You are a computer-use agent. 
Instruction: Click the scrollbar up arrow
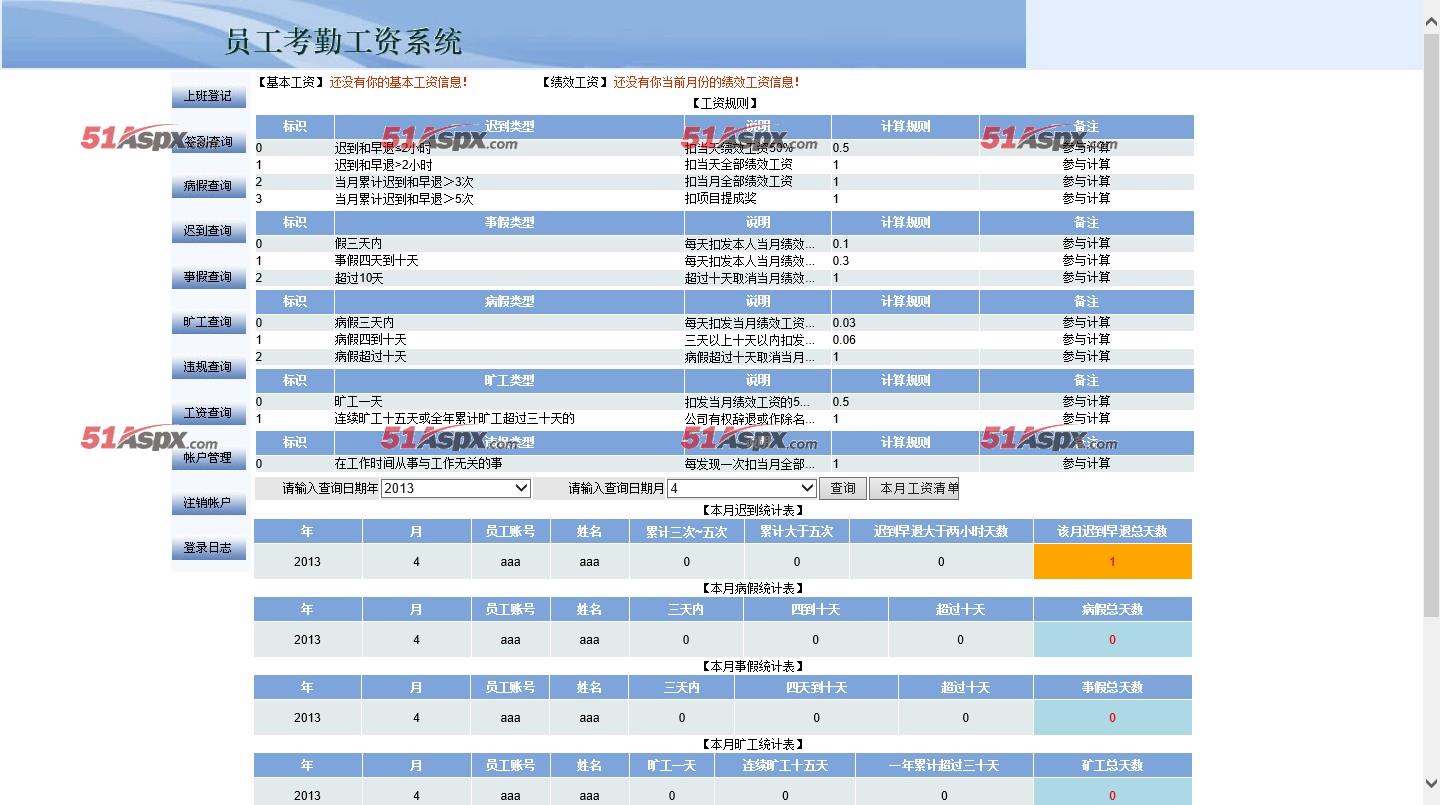(x=1431, y=17)
